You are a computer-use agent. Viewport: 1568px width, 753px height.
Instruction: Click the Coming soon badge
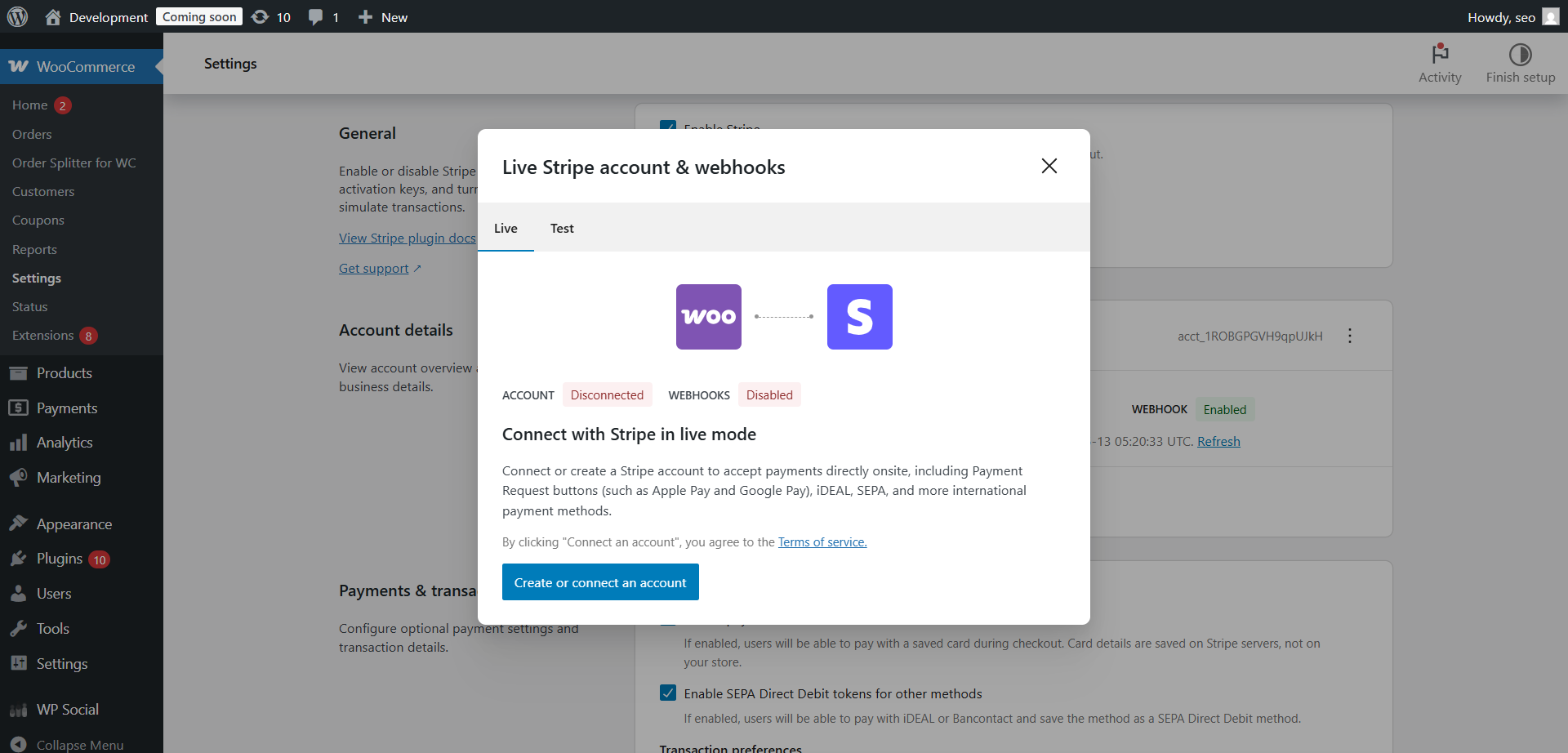[x=199, y=16]
